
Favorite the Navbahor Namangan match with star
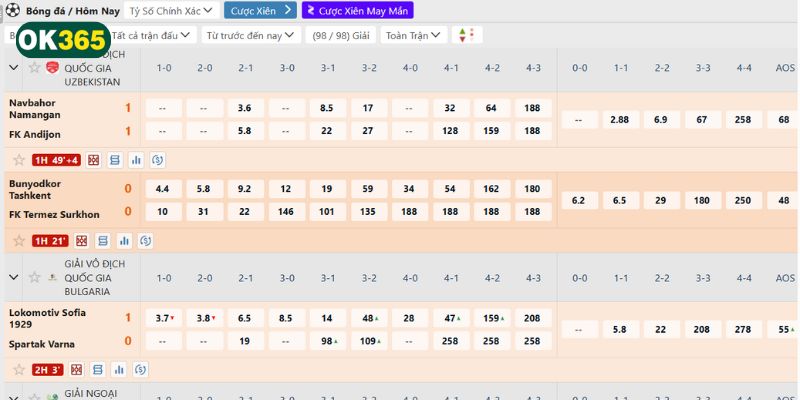pyautogui.click(x=18, y=160)
